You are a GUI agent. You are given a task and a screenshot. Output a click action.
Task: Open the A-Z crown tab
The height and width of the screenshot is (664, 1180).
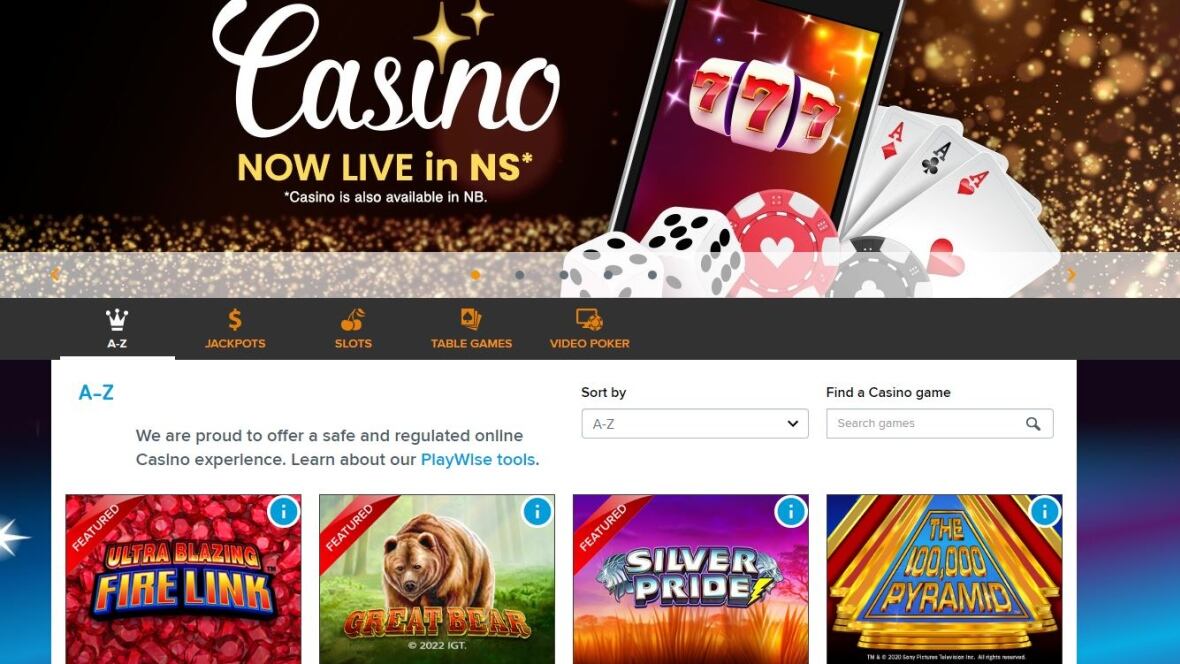(117, 329)
